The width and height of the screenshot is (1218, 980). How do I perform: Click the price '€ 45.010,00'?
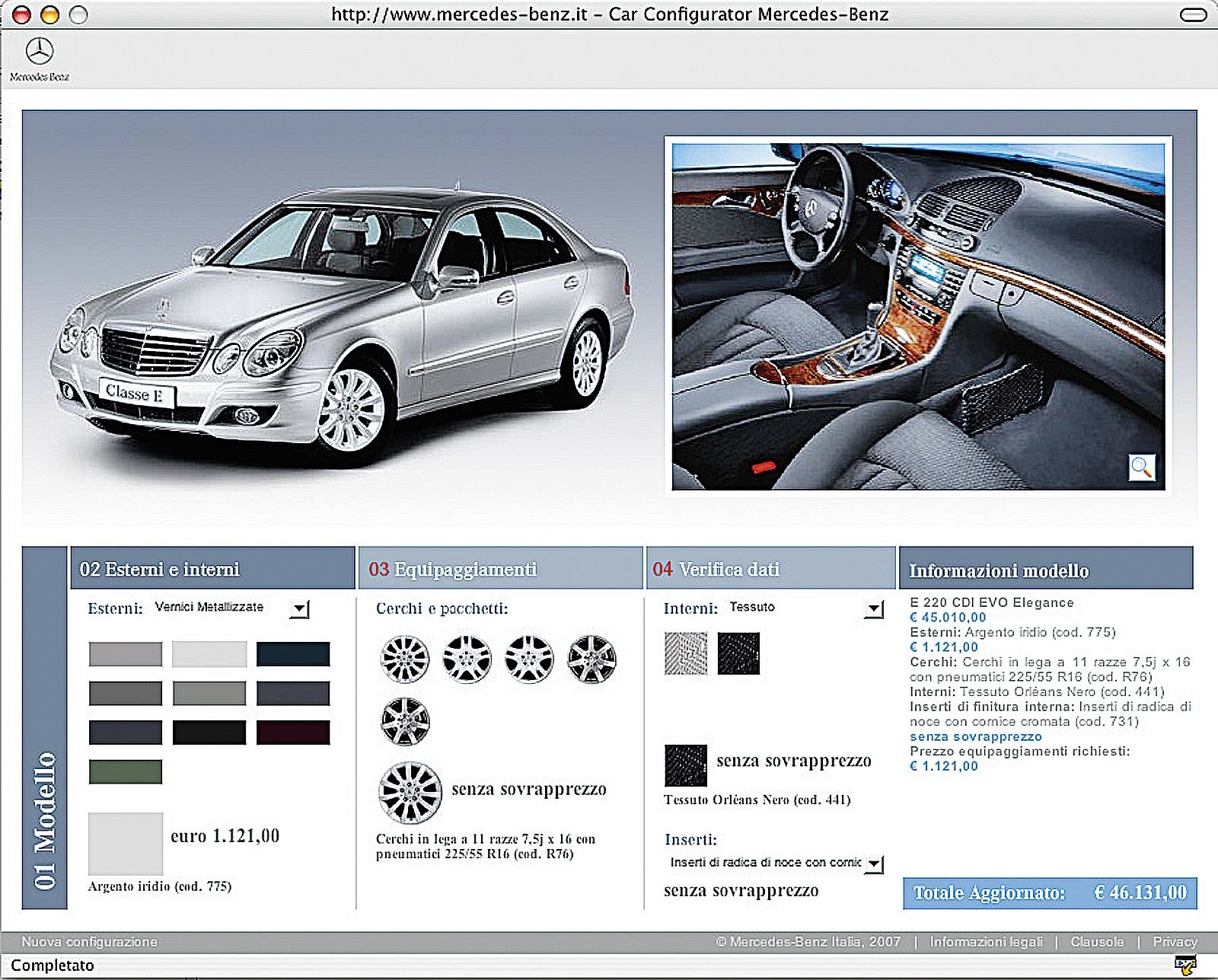pyautogui.click(x=948, y=618)
